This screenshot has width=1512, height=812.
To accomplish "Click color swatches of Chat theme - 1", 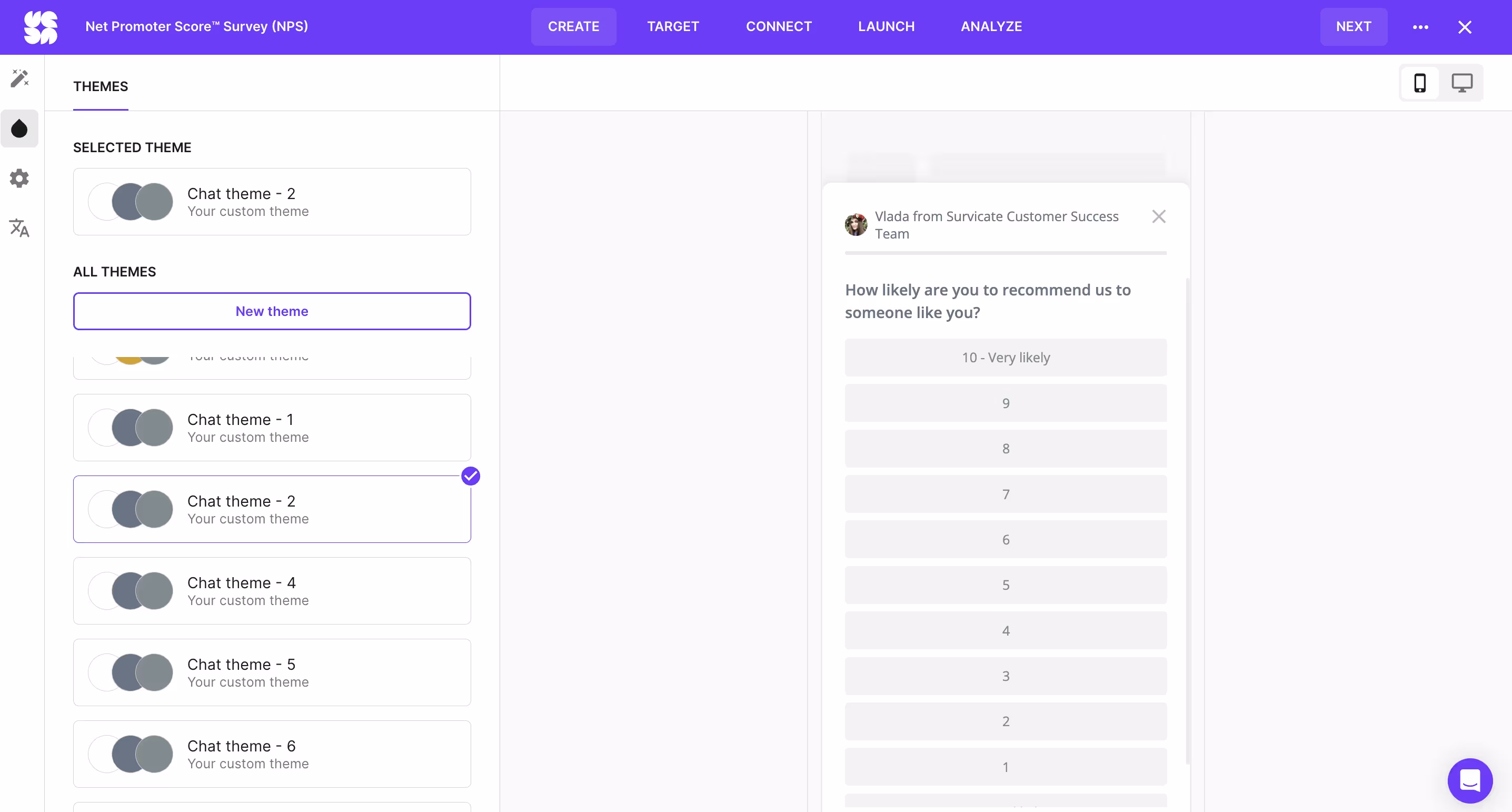I will (131, 428).
